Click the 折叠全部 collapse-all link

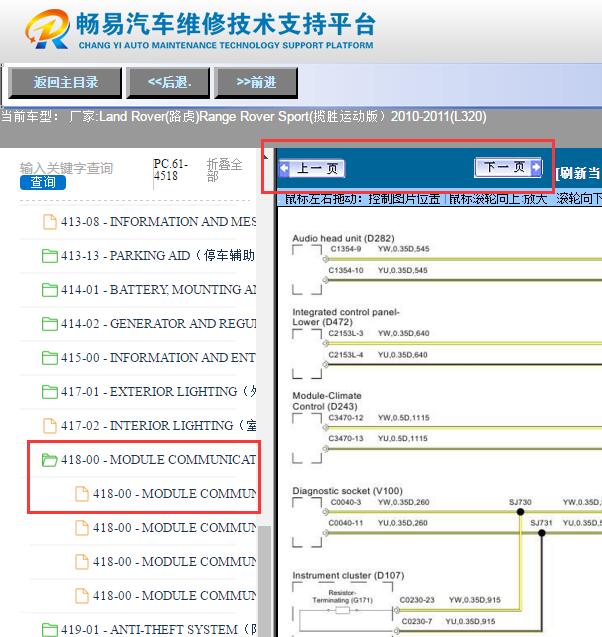coord(224,170)
